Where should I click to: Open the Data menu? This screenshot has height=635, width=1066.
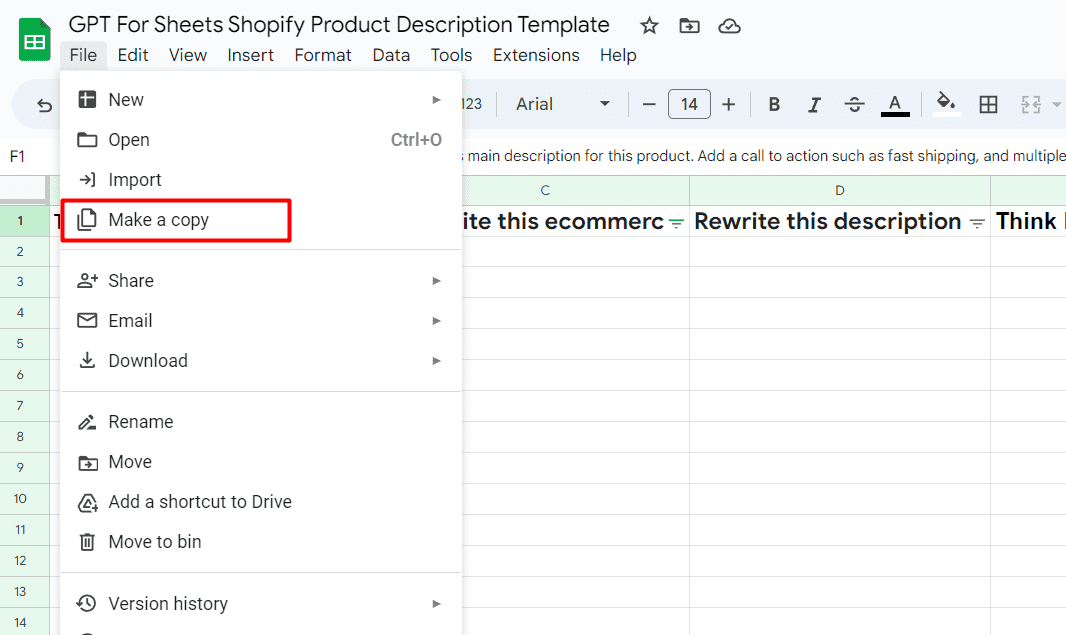[391, 55]
